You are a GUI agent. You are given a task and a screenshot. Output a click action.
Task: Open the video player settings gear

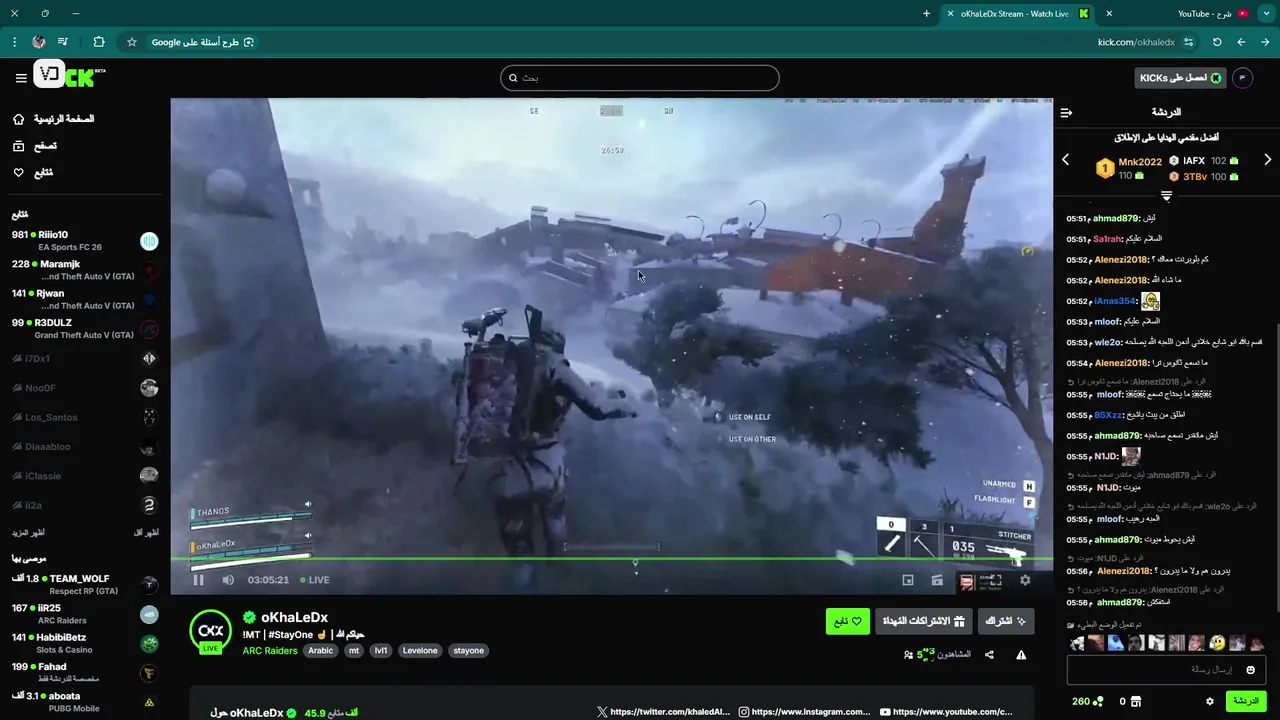pos(1025,580)
